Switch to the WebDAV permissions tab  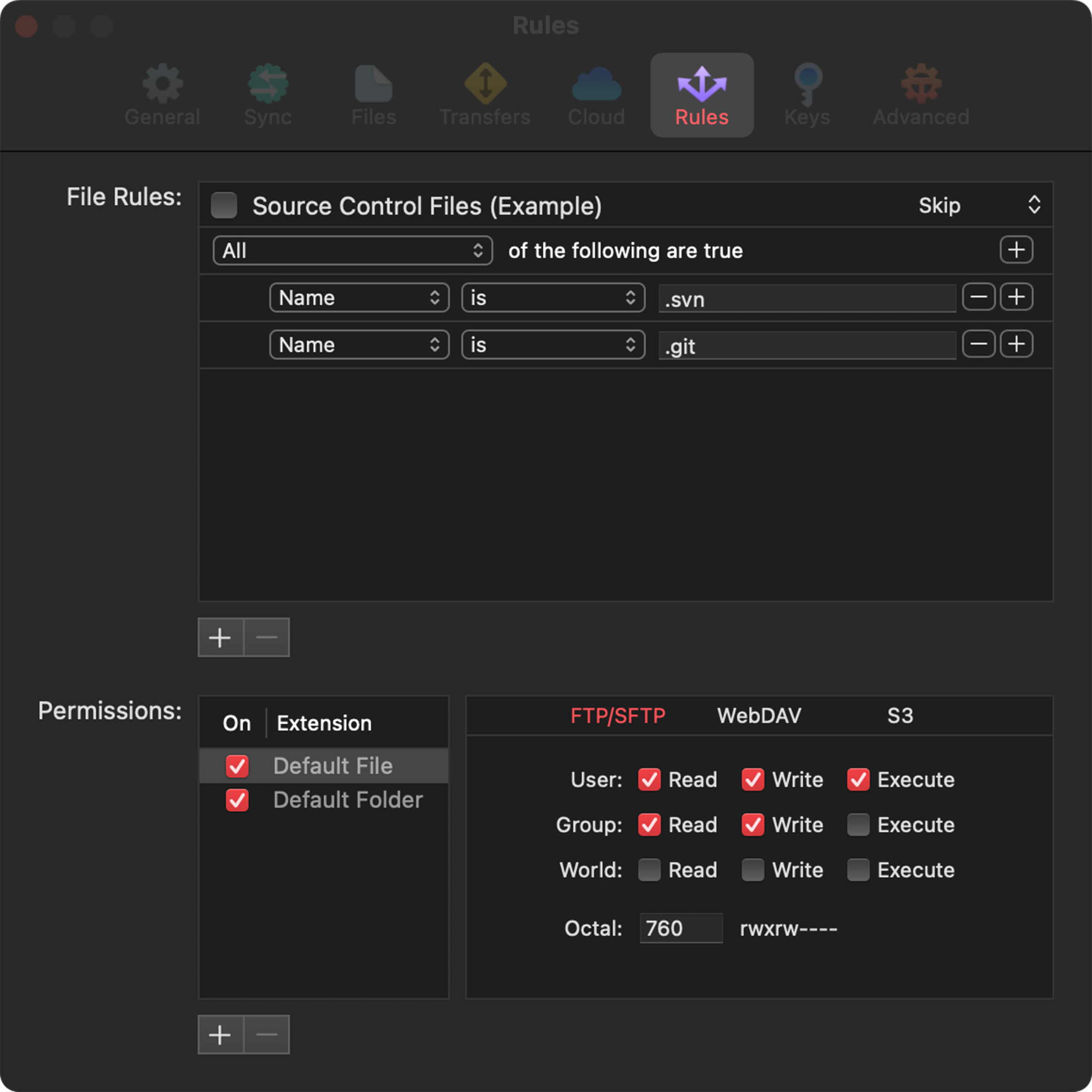click(759, 715)
